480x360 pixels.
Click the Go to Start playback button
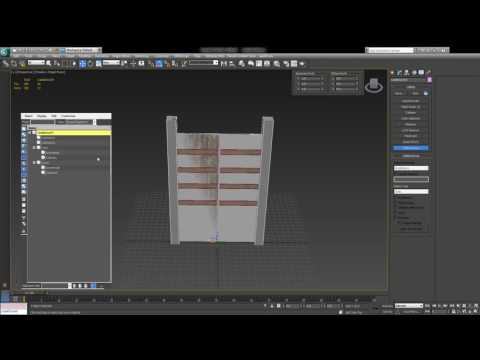click(428, 306)
